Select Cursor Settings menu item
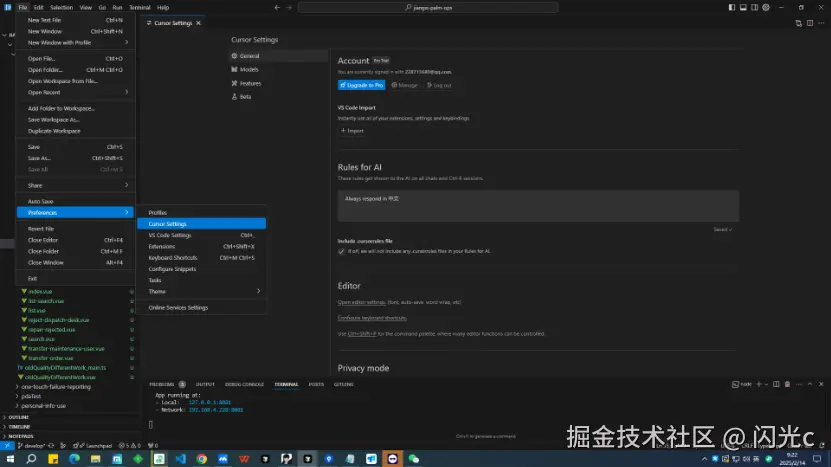This screenshot has width=831, height=467. [x=201, y=224]
